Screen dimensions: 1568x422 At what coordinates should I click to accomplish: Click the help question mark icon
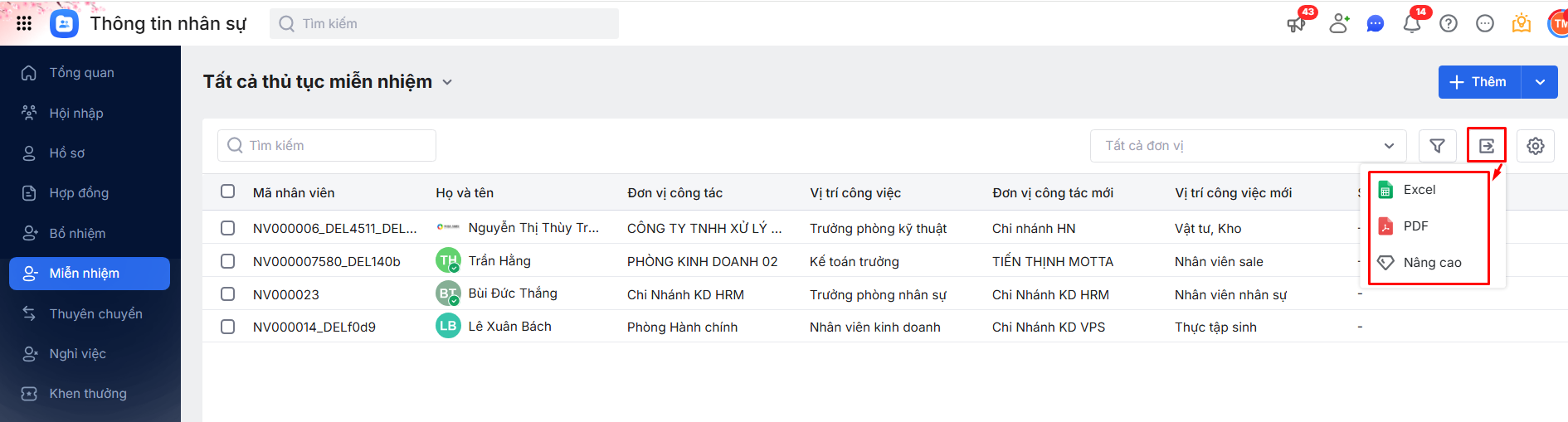1449,23
